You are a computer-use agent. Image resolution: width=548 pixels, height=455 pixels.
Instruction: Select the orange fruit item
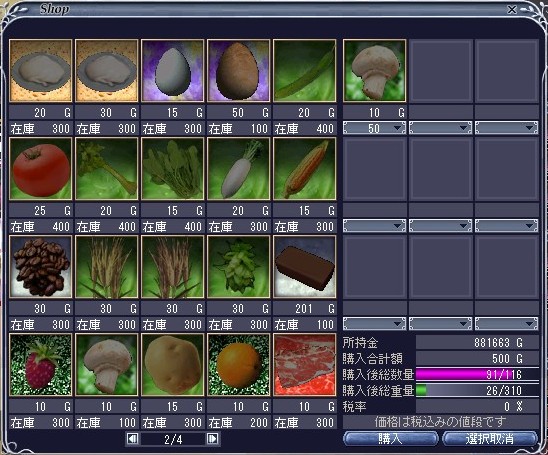[239, 364]
